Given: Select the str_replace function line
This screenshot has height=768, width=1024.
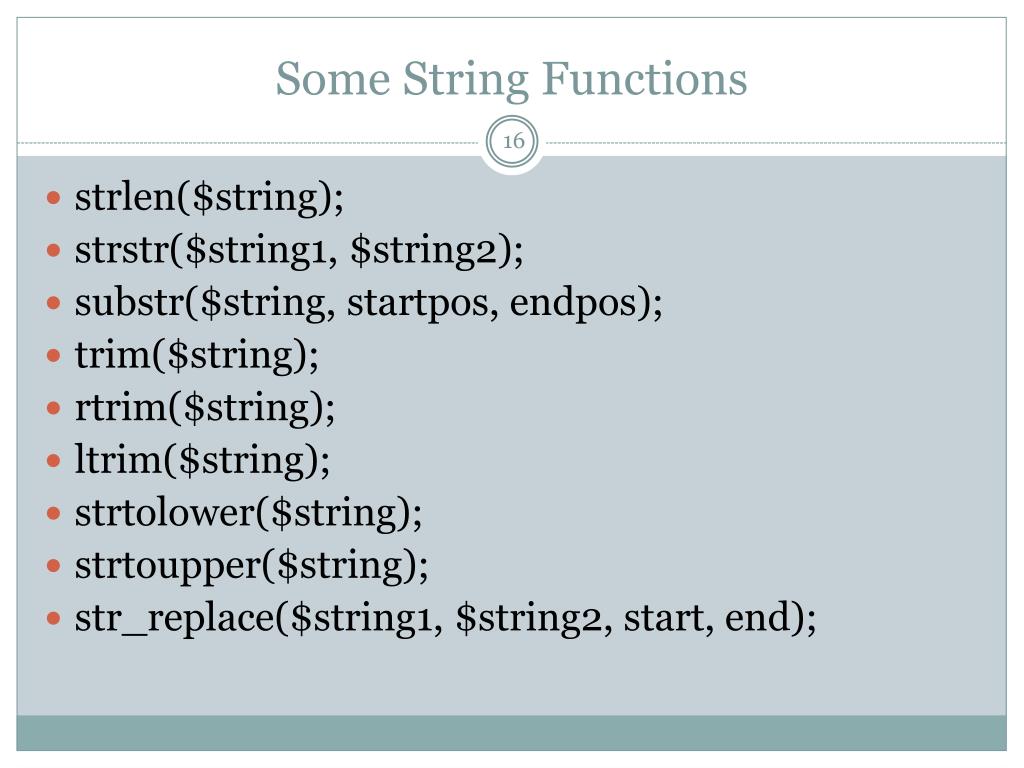Looking at the screenshot, I should click(445, 618).
